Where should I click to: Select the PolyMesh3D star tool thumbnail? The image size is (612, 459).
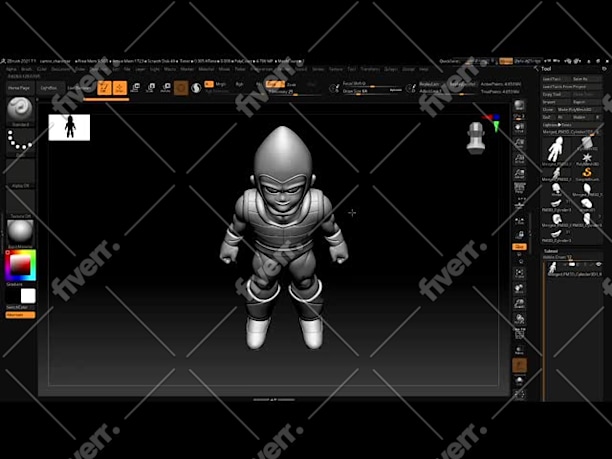[x=587, y=158]
